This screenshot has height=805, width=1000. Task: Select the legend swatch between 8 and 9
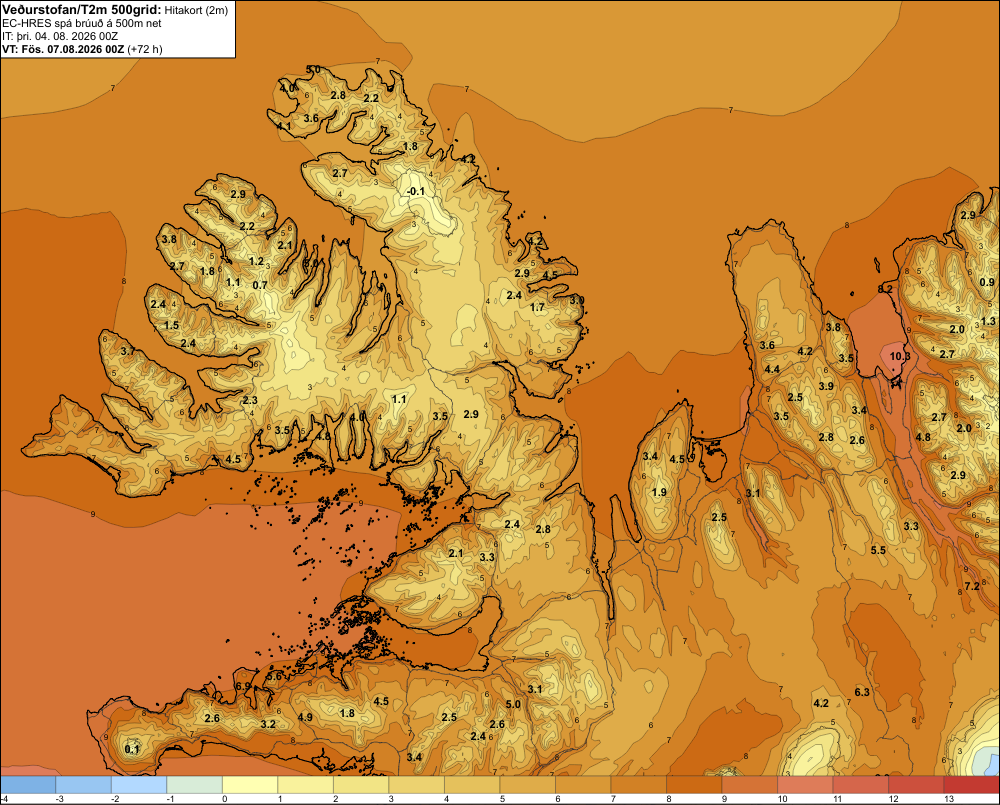pyautogui.click(x=694, y=785)
